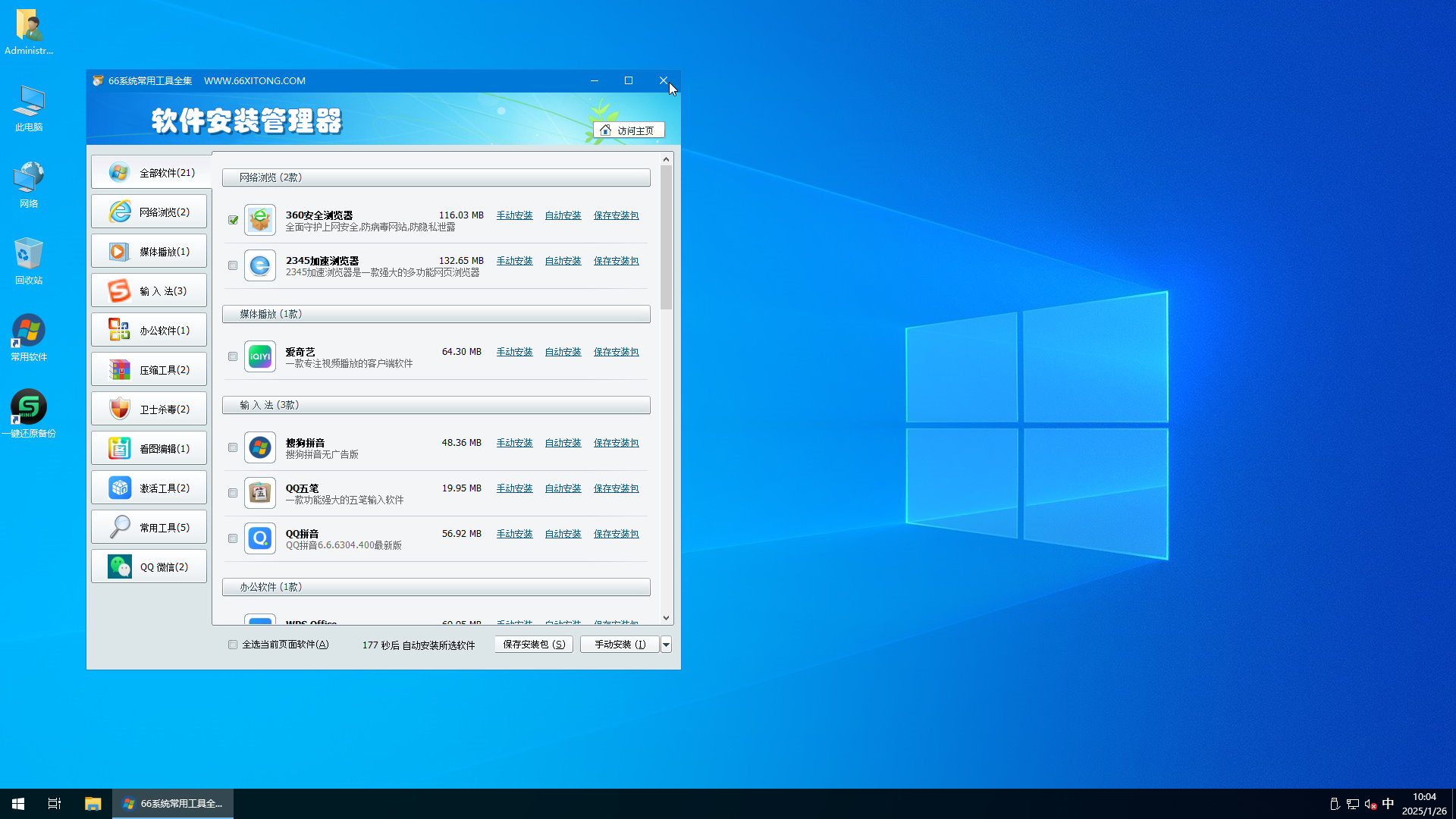Image resolution: width=1456 pixels, height=819 pixels.
Task: Check the 爱奇艺 checkbox
Action: pos(233,356)
